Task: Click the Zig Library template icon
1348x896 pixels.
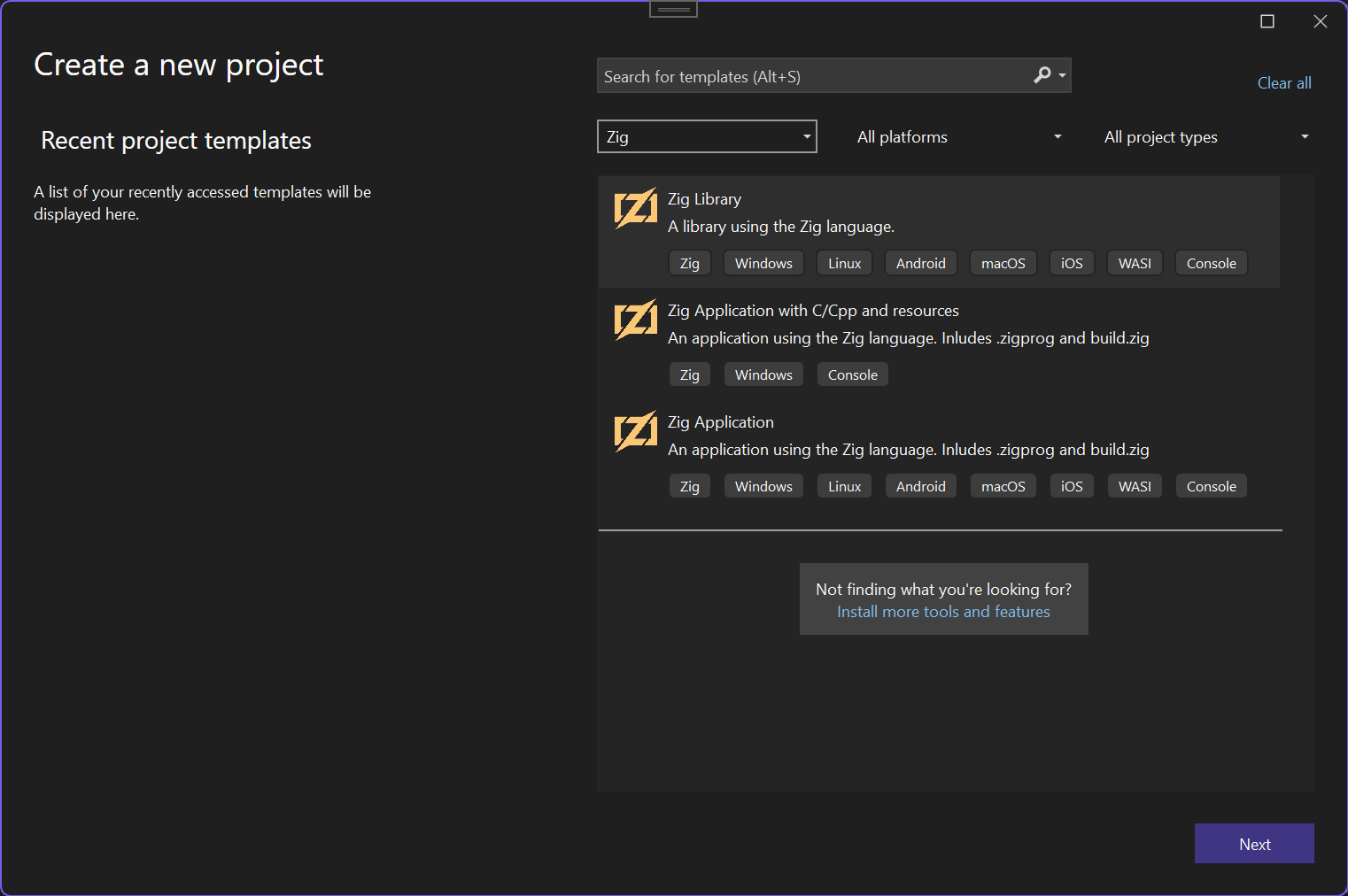Action: (x=635, y=208)
